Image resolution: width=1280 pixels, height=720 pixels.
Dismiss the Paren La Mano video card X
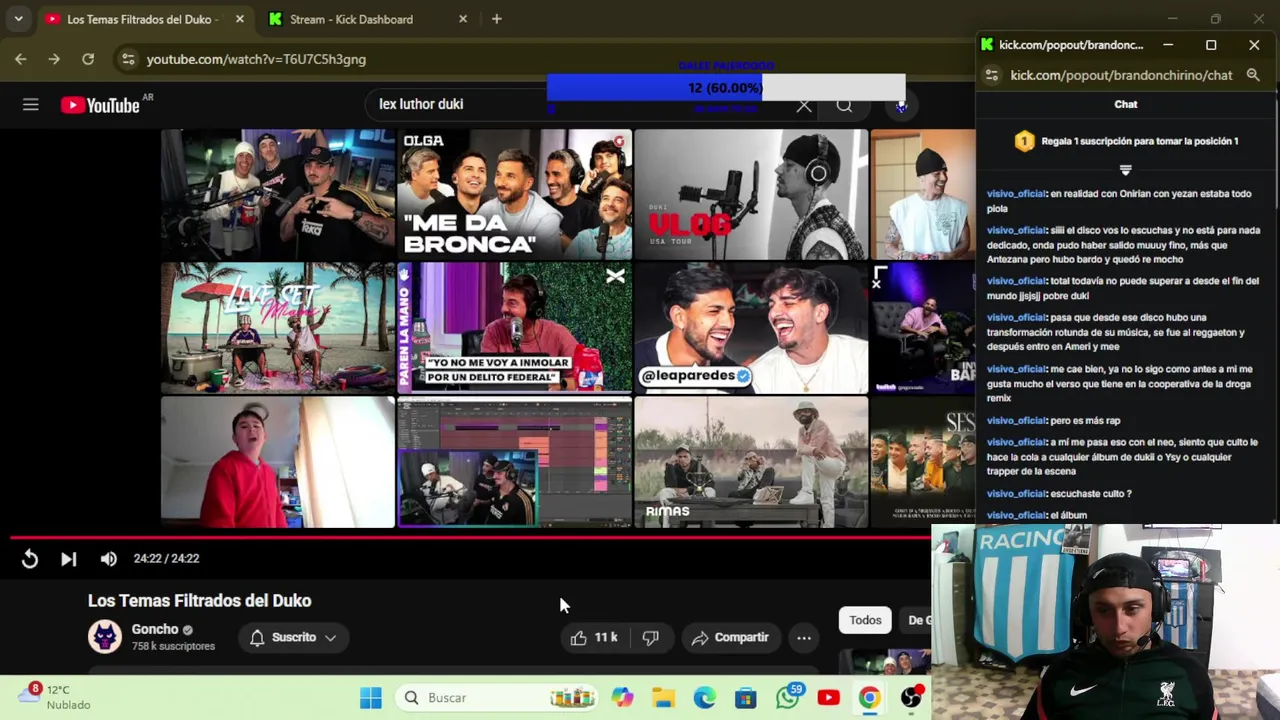[x=615, y=276]
